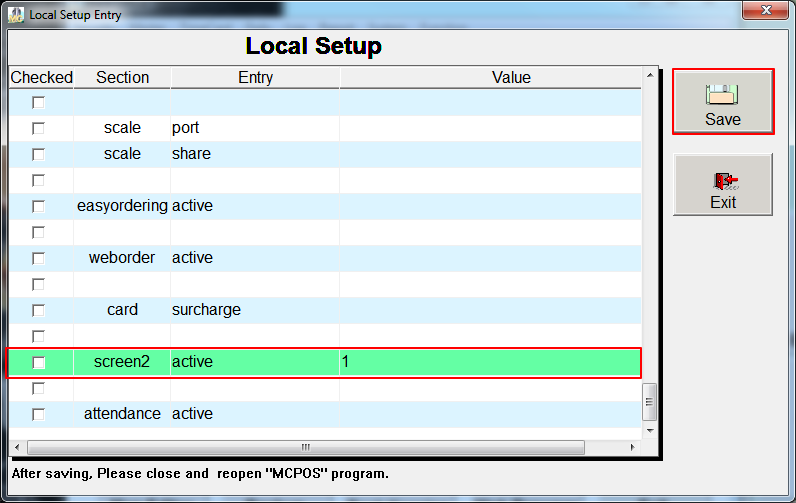Click the scale share value cell

pyautogui.click(x=490, y=154)
